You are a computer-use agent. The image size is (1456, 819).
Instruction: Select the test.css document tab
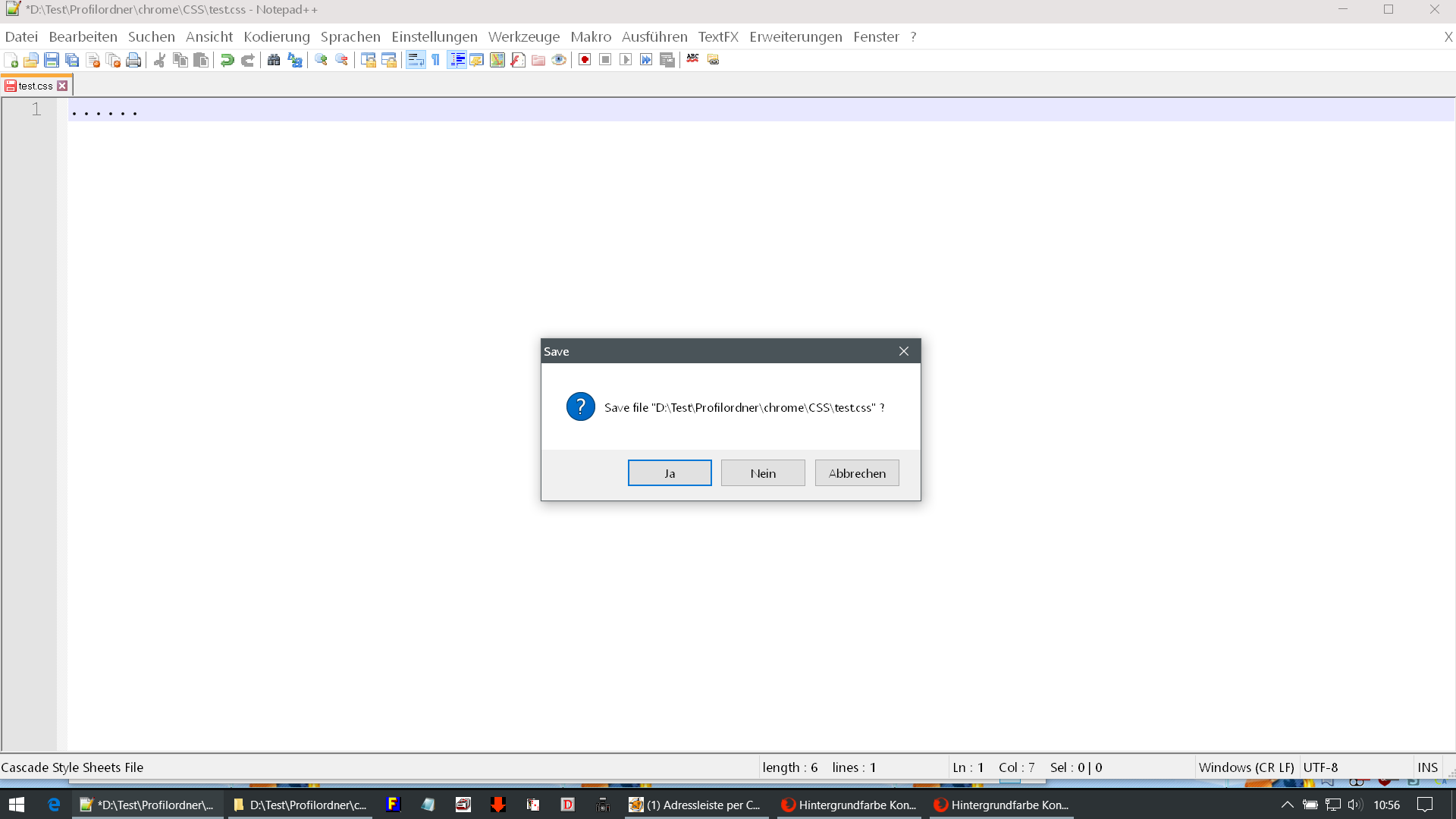36,86
